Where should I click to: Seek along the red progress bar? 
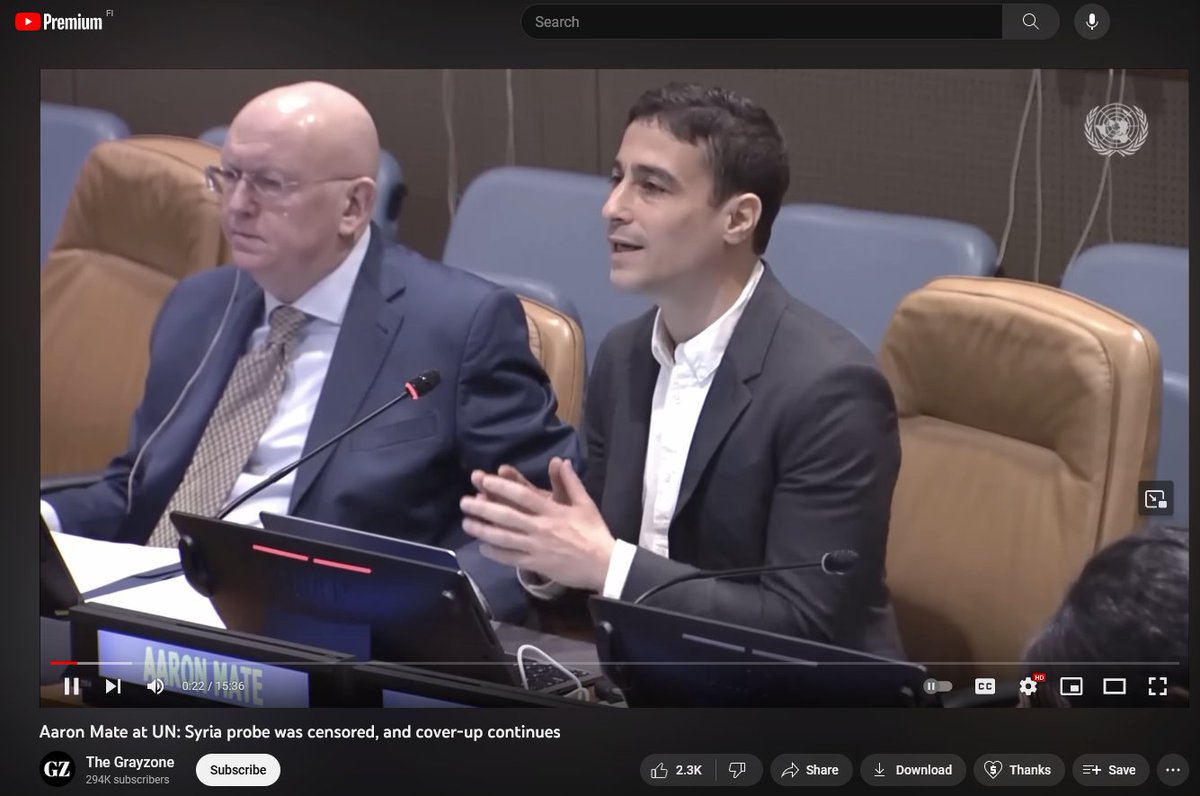[614, 662]
